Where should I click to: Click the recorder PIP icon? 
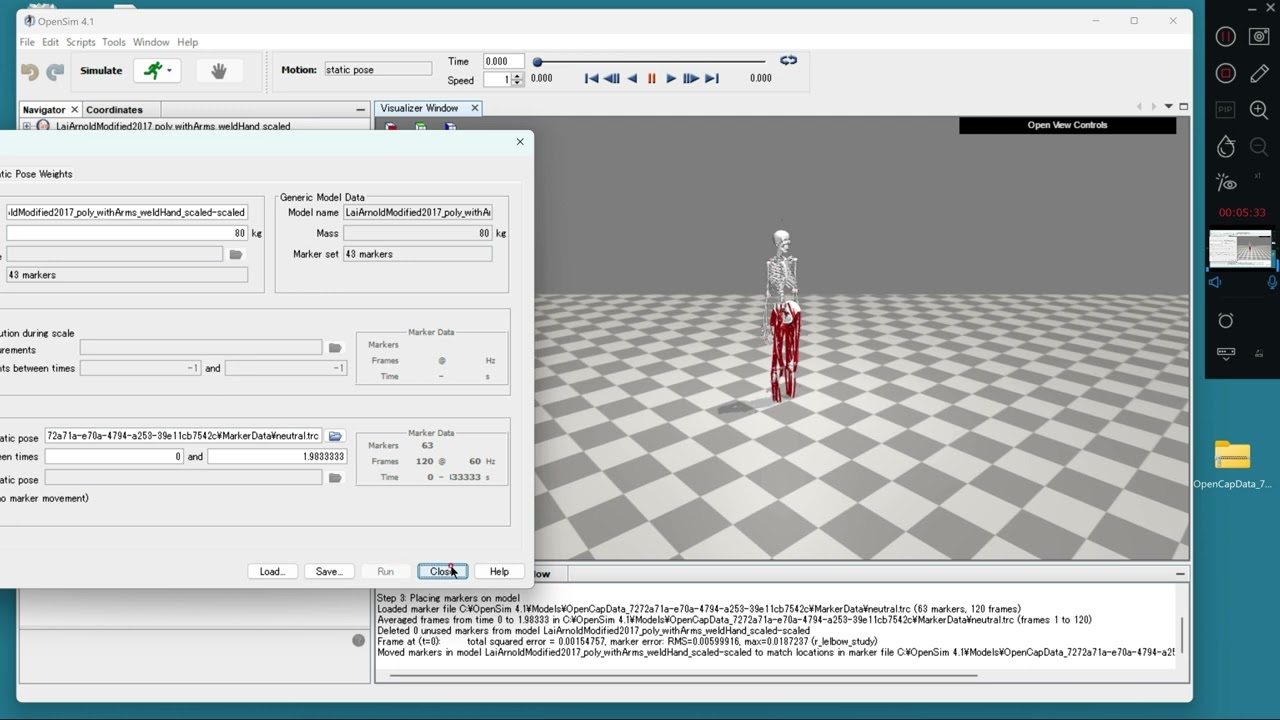pyautogui.click(x=1226, y=110)
